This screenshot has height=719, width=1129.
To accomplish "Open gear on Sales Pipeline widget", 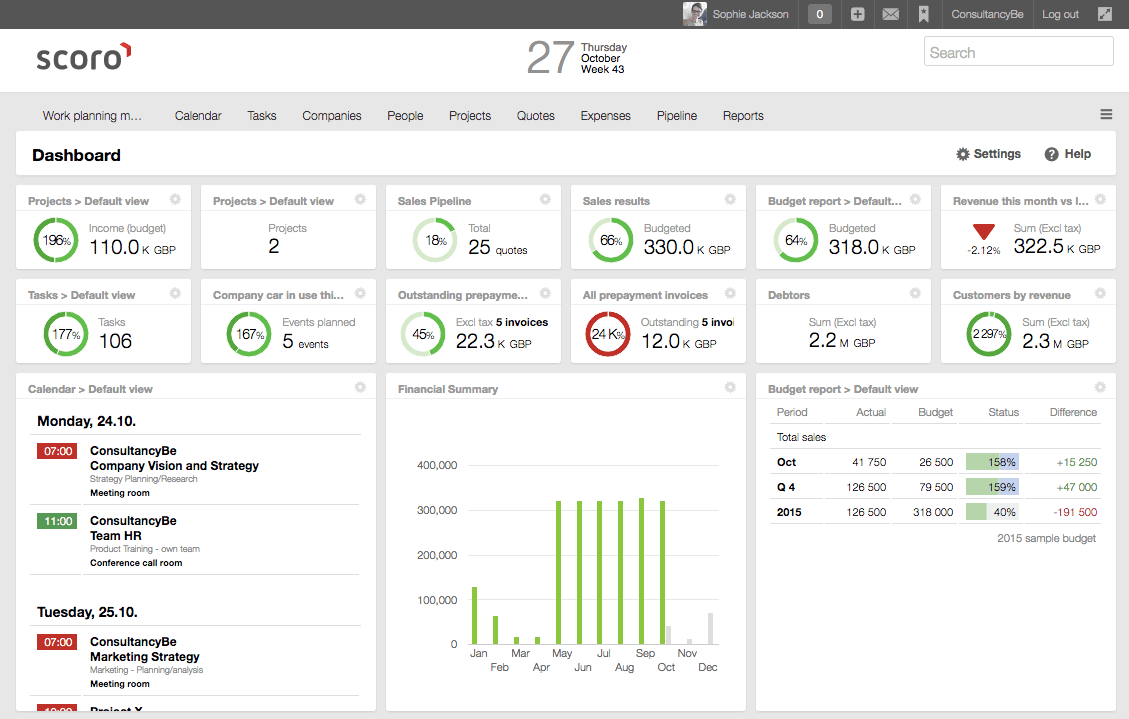I will click(545, 199).
